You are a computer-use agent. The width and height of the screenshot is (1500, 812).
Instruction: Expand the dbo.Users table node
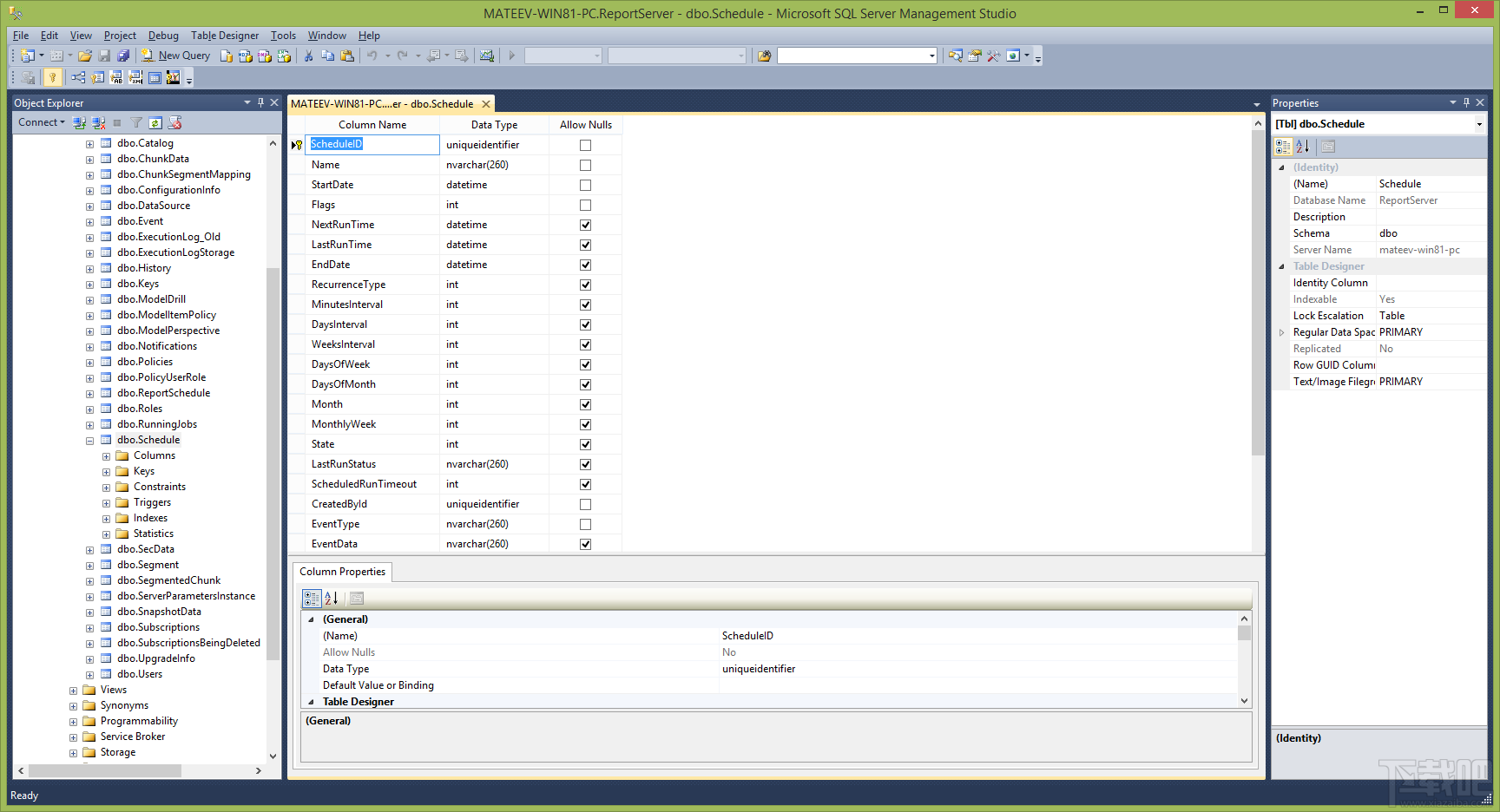[x=89, y=674]
